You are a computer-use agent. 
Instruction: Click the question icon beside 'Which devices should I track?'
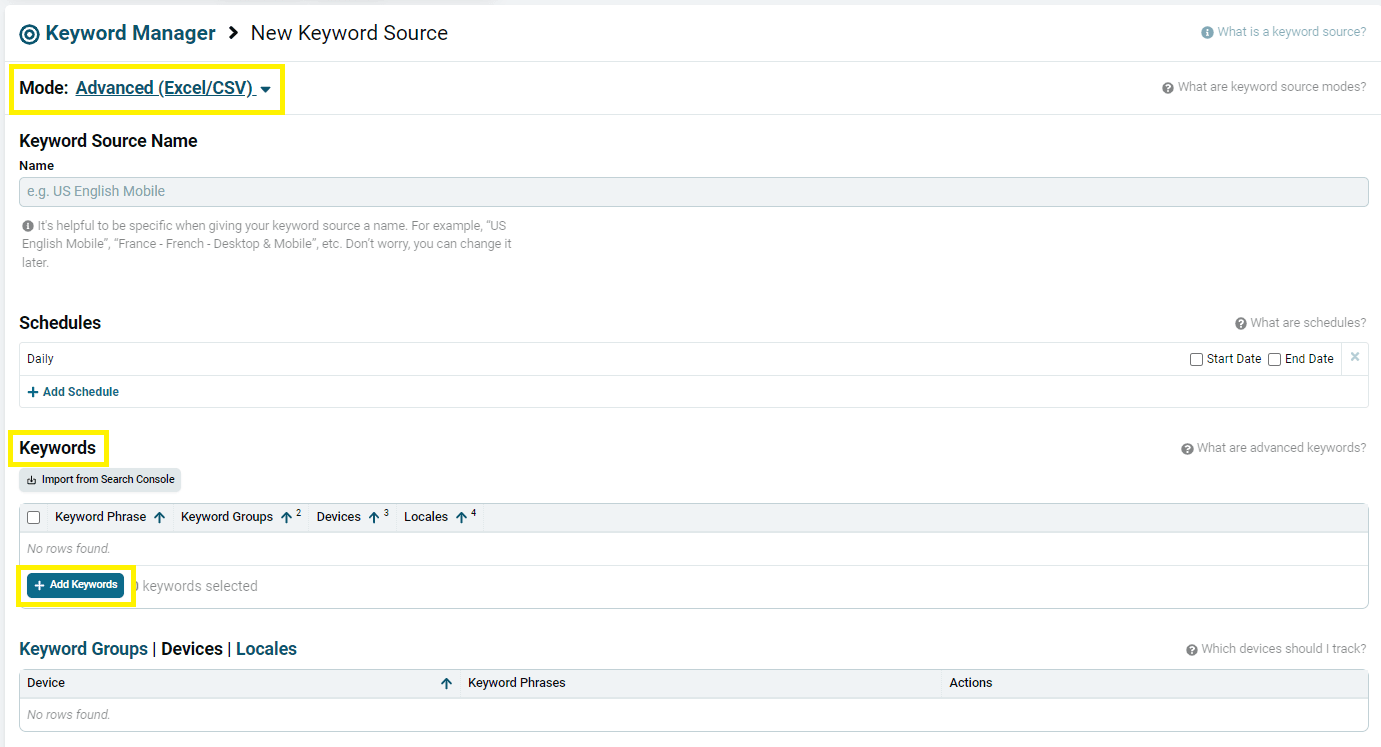click(x=1192, y=650)
